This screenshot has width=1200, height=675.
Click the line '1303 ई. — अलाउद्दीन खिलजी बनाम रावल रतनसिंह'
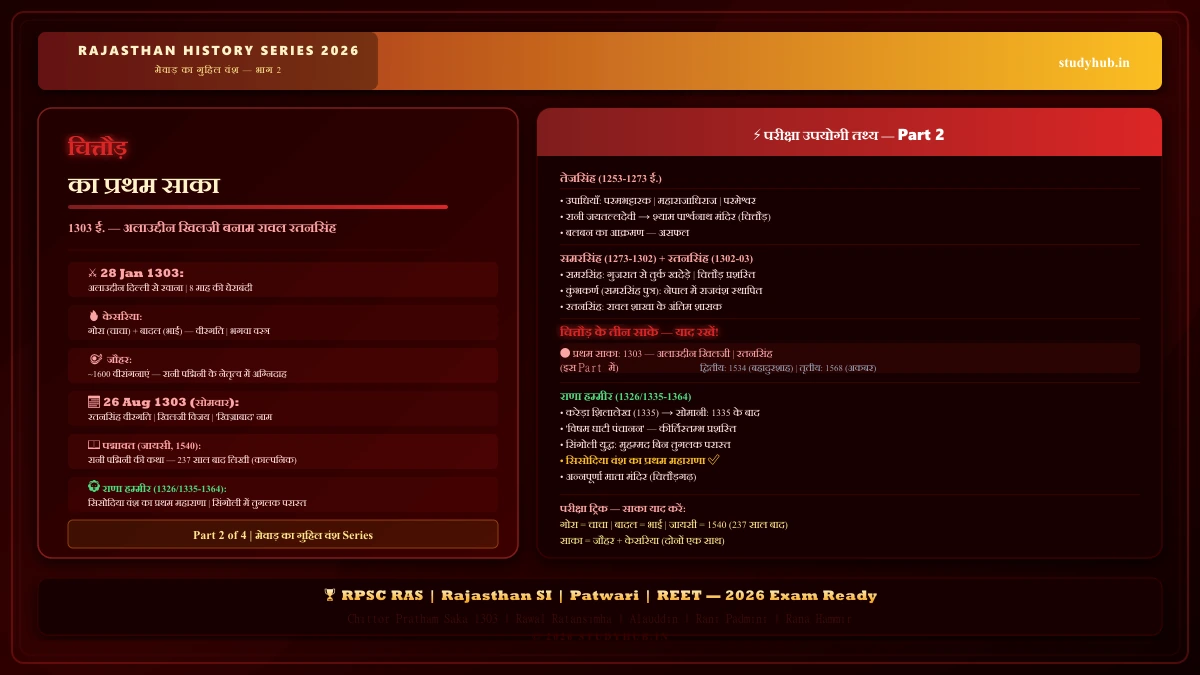(202, 228)
